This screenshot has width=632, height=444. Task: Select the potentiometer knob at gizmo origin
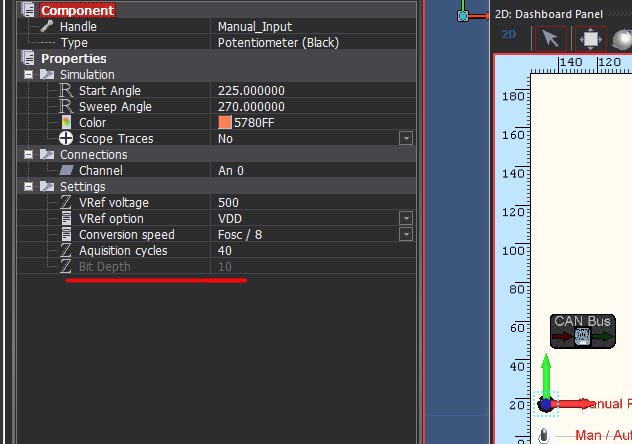tap(545, 404)
